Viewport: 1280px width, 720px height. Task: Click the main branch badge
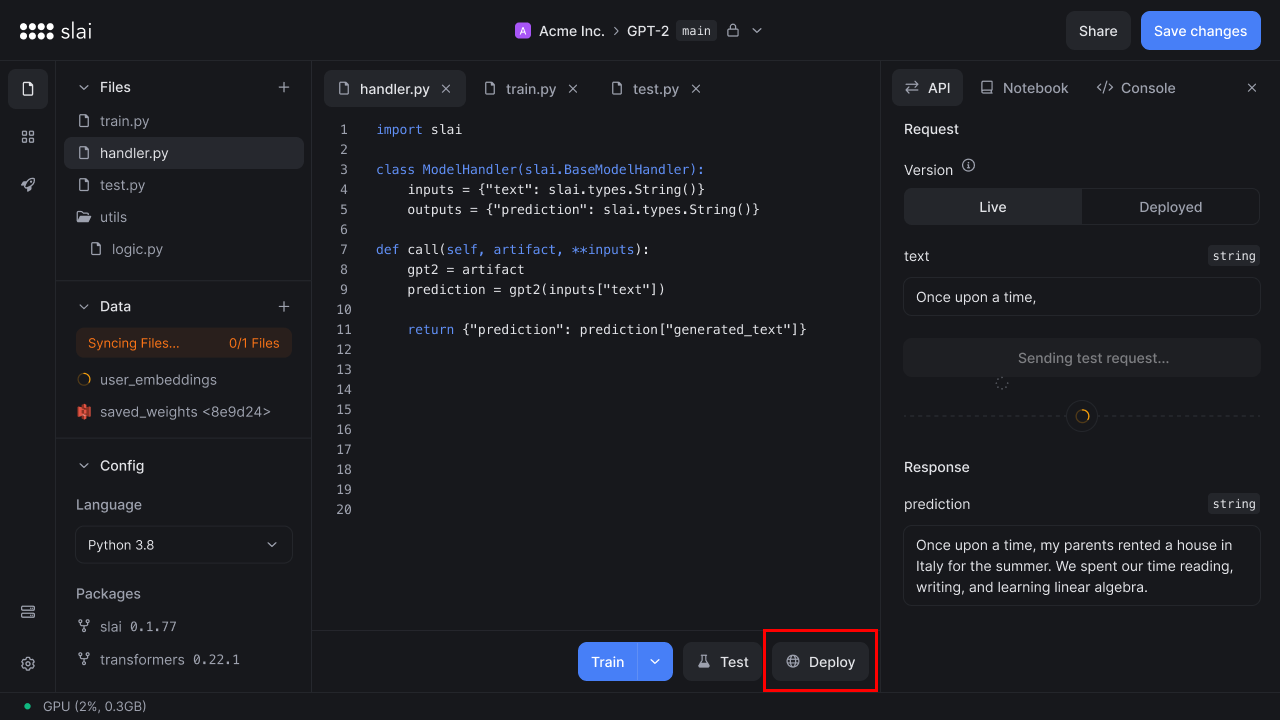696,31
